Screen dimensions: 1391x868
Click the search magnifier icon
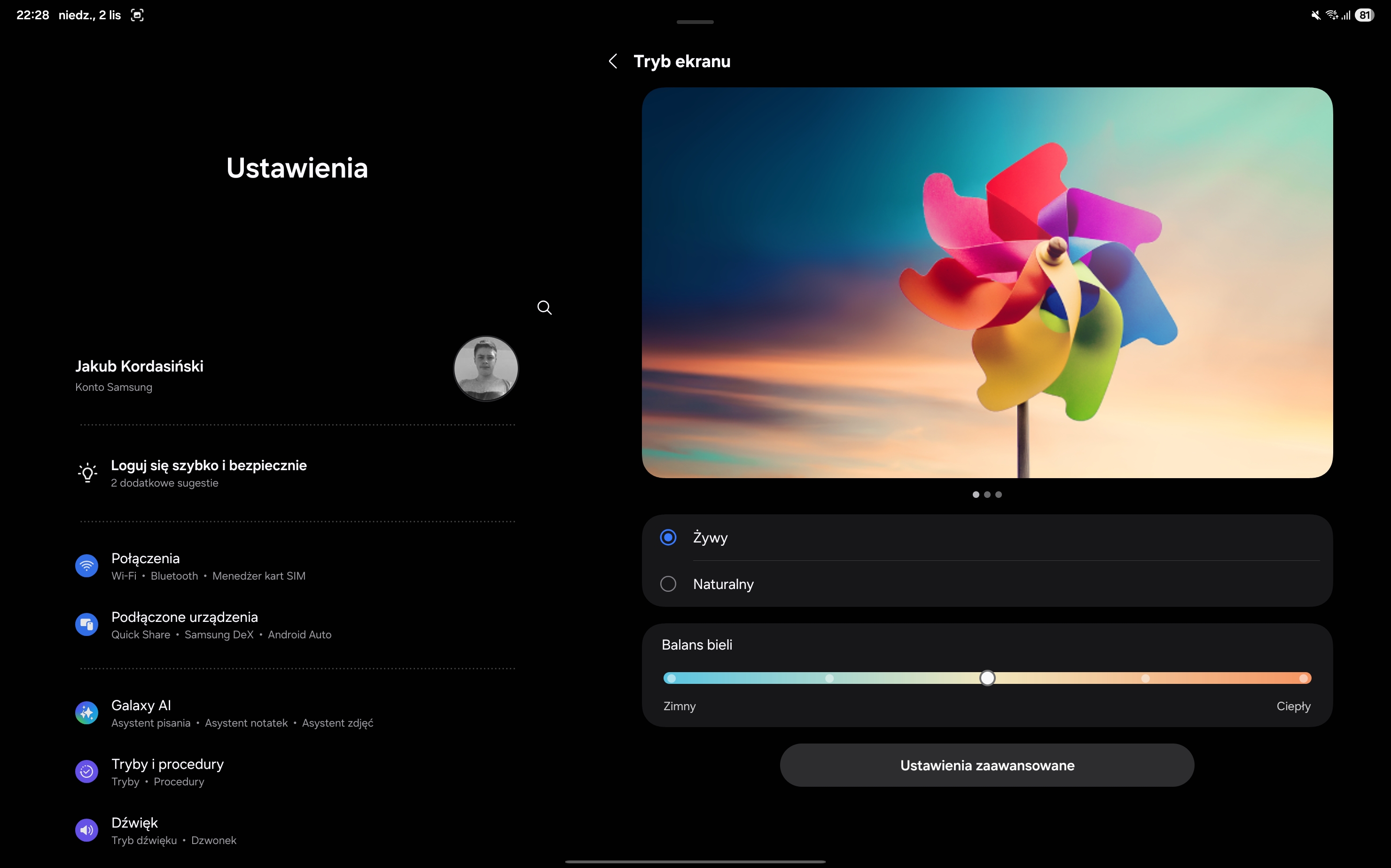point(544,308)
